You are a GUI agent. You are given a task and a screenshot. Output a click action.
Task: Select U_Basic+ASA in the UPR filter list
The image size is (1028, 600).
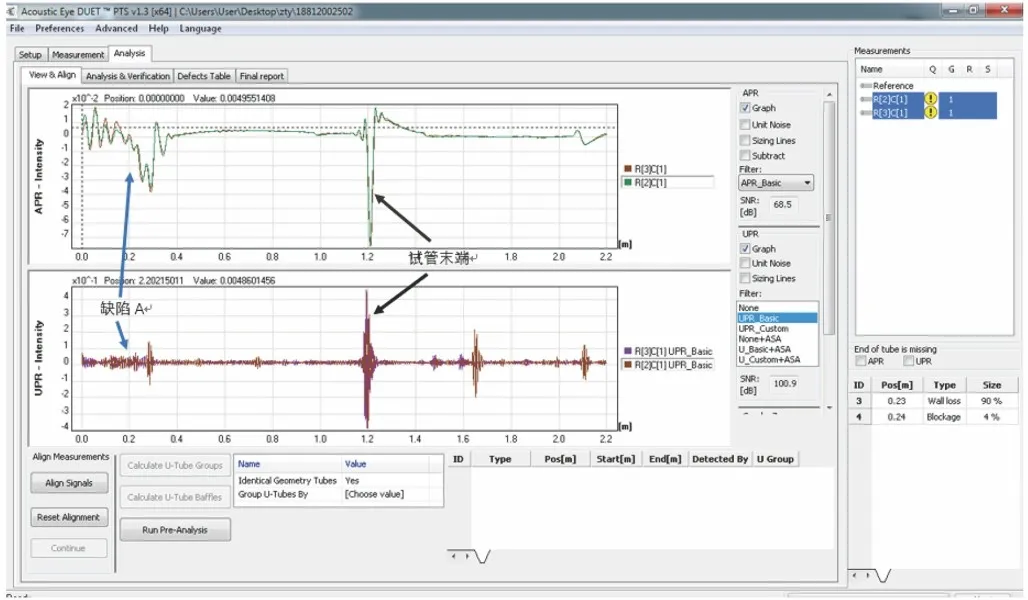763,349
